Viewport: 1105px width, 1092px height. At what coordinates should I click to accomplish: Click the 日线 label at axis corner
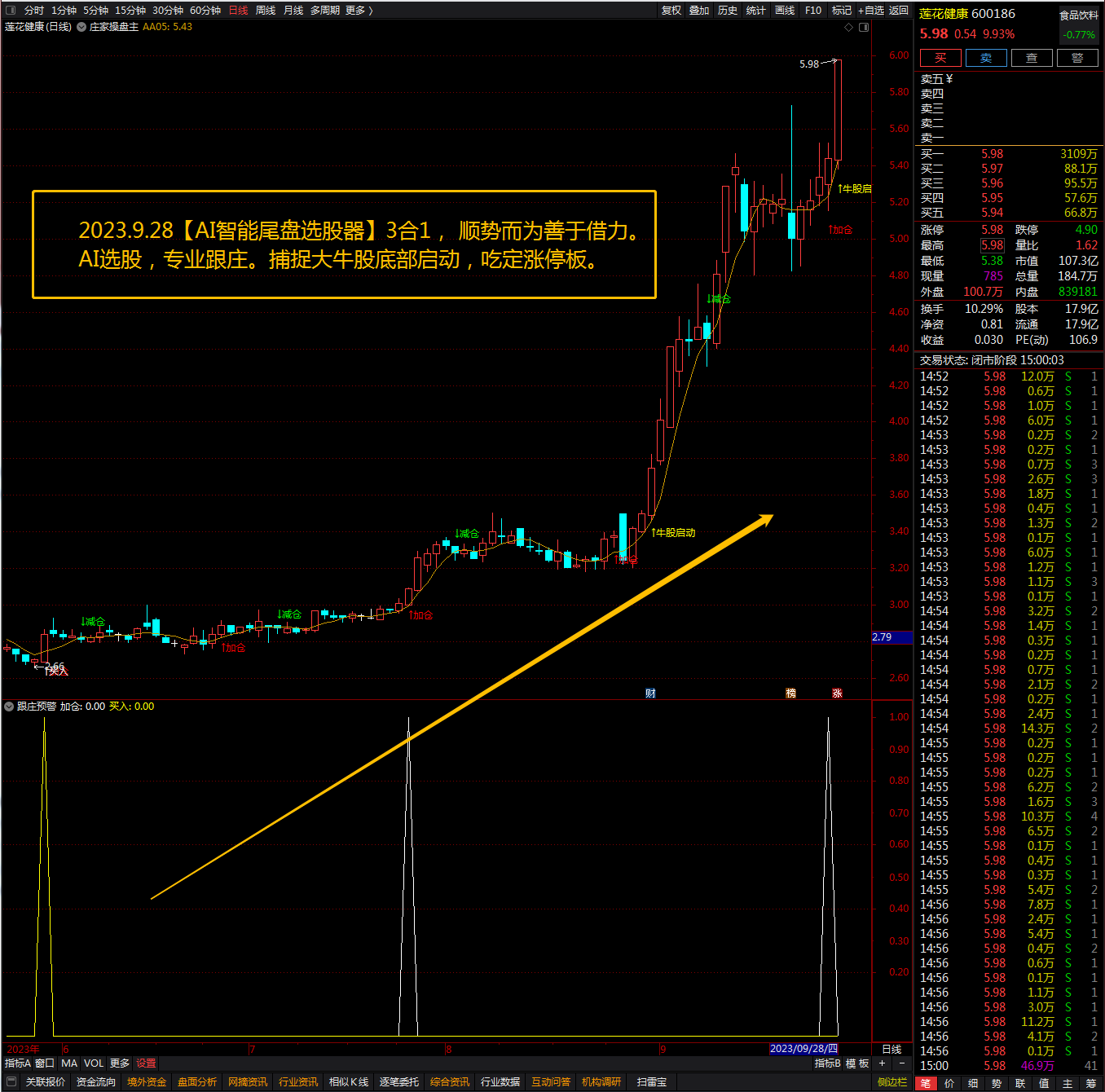tap(892, 1049)
